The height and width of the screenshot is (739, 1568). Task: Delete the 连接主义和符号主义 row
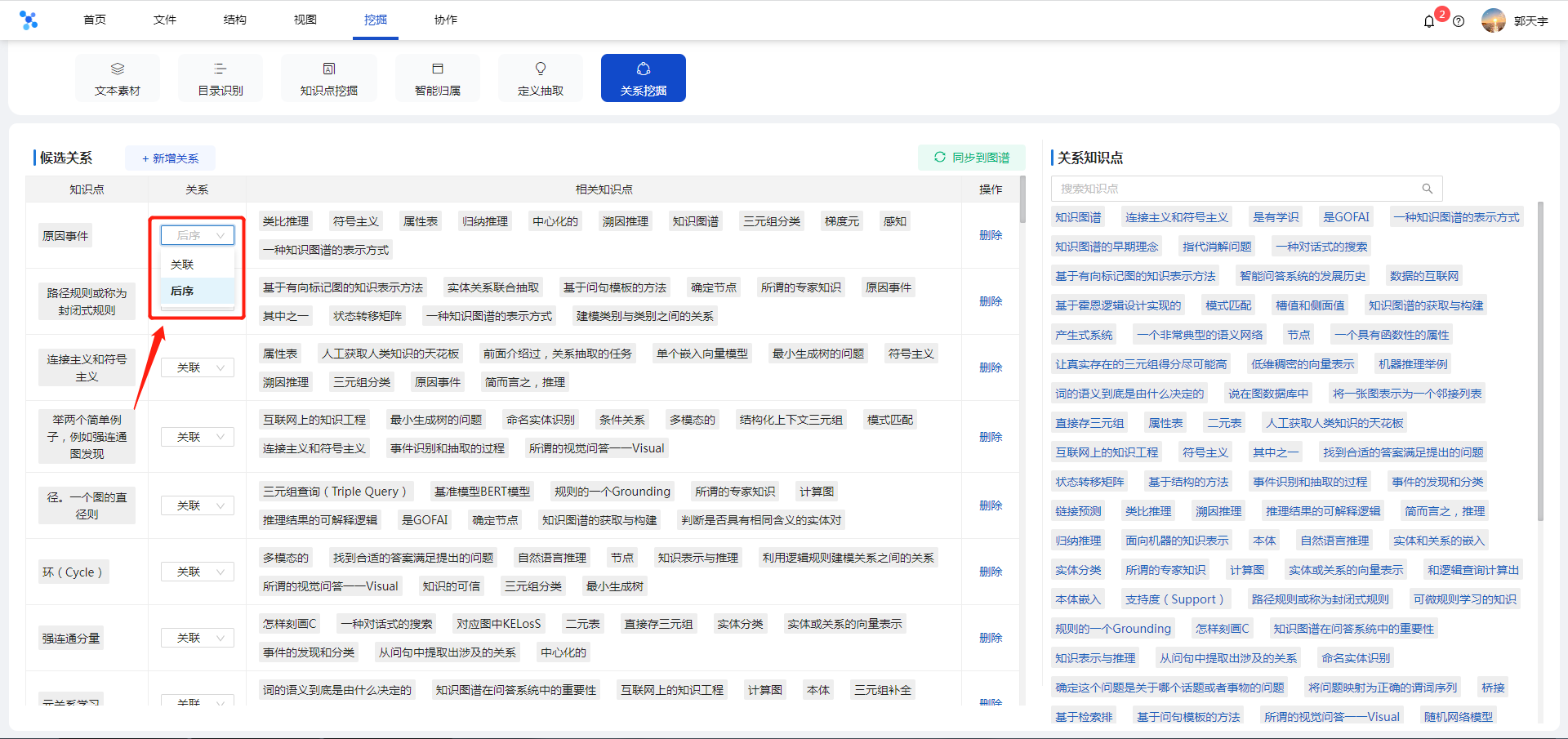click(991, 367)
